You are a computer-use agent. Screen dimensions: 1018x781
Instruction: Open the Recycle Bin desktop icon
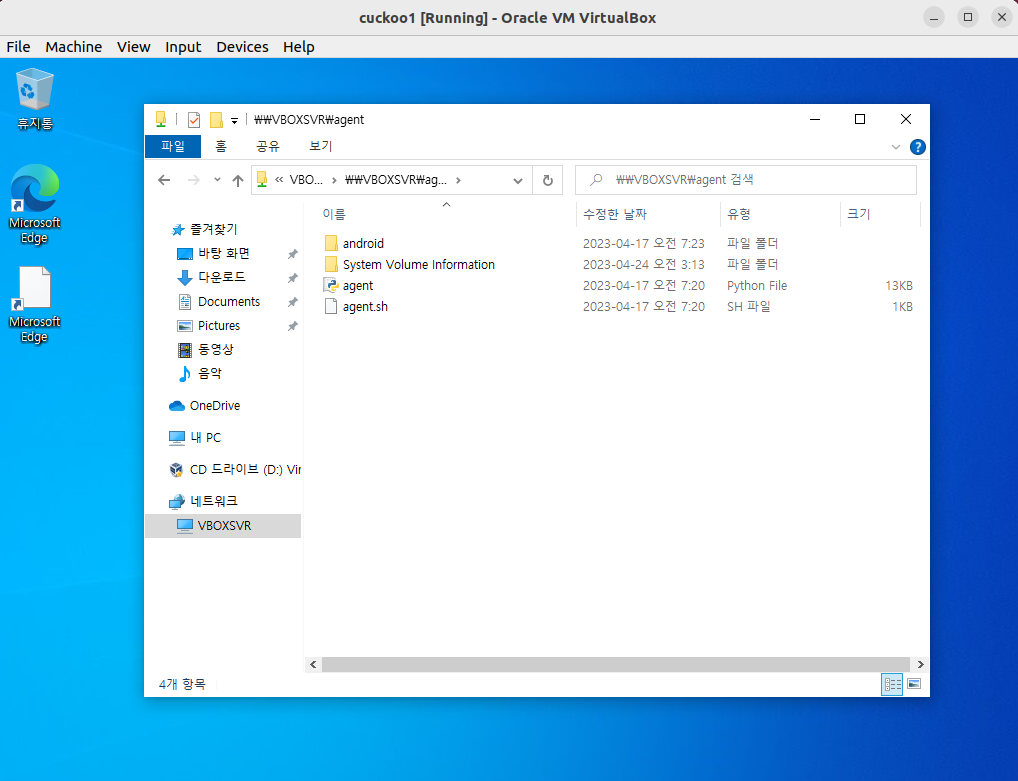click(34, 98)
